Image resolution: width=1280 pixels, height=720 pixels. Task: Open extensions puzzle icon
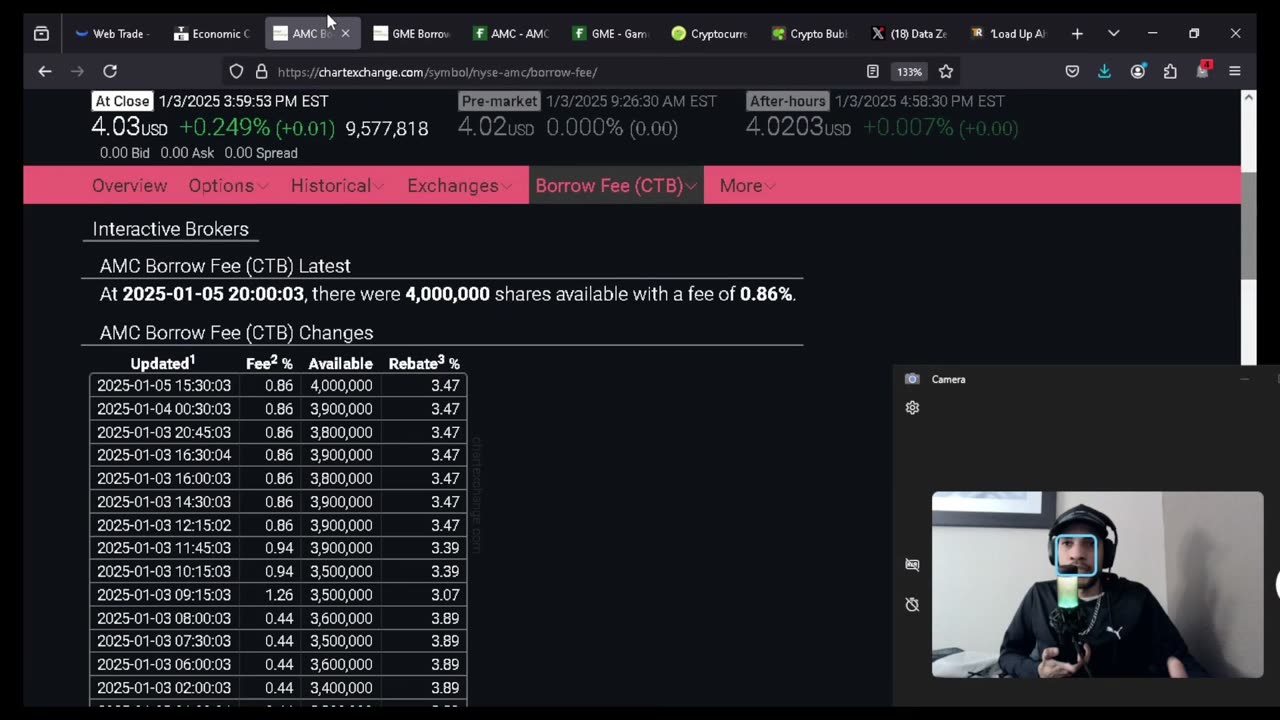(1170, 72)
